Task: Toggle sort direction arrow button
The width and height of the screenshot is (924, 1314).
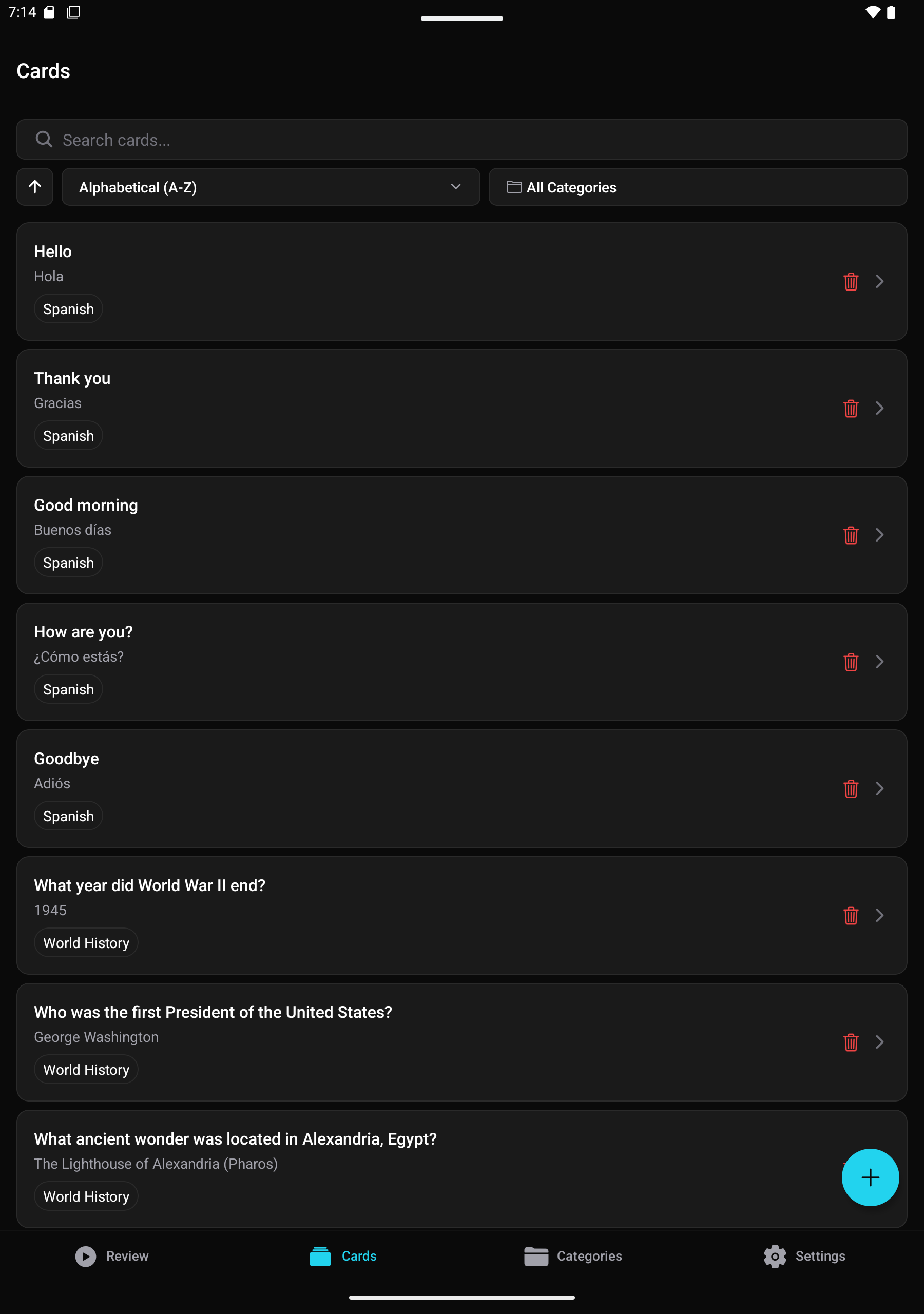Action: pos(35,187)
